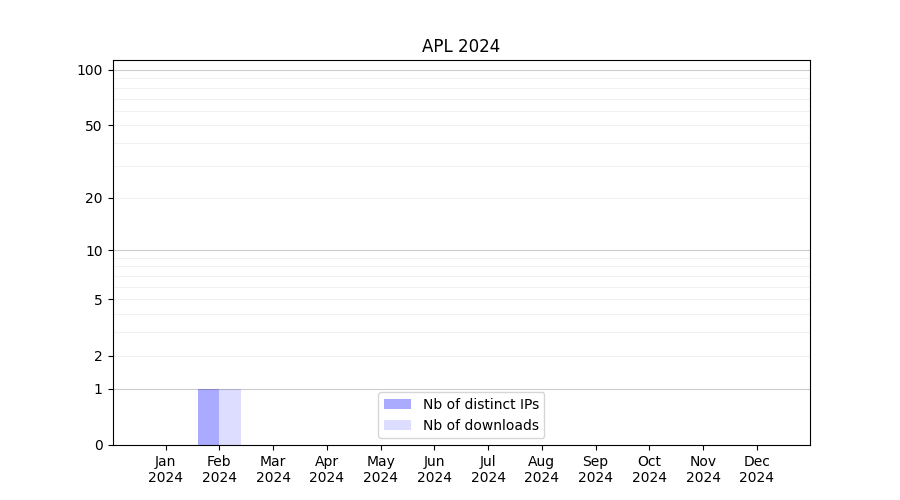Select the 50 tick on the y-axis
The height and width of the screenshot is (500, 900).
pos(93,126)
